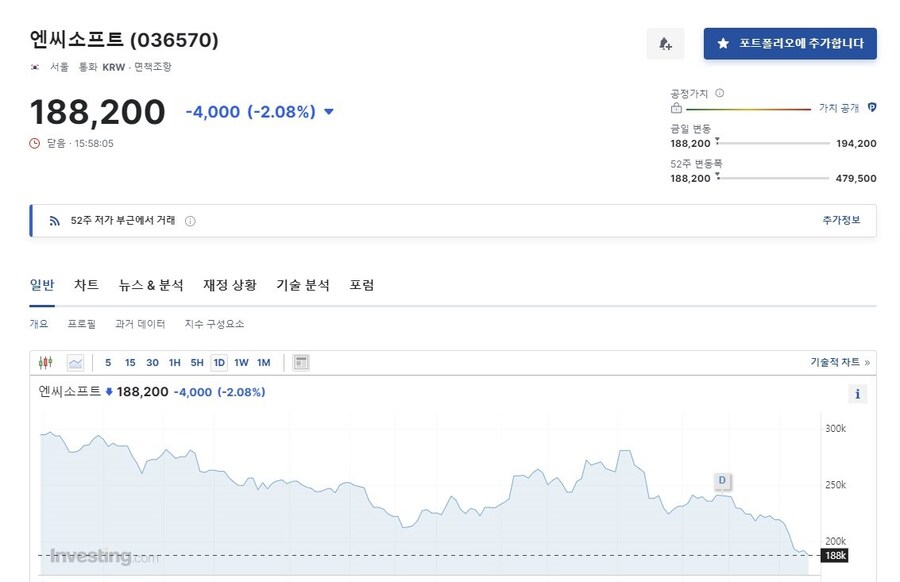Select the candlestick chart icon
The width and height of the screenshot is (900, 582).
45,362
